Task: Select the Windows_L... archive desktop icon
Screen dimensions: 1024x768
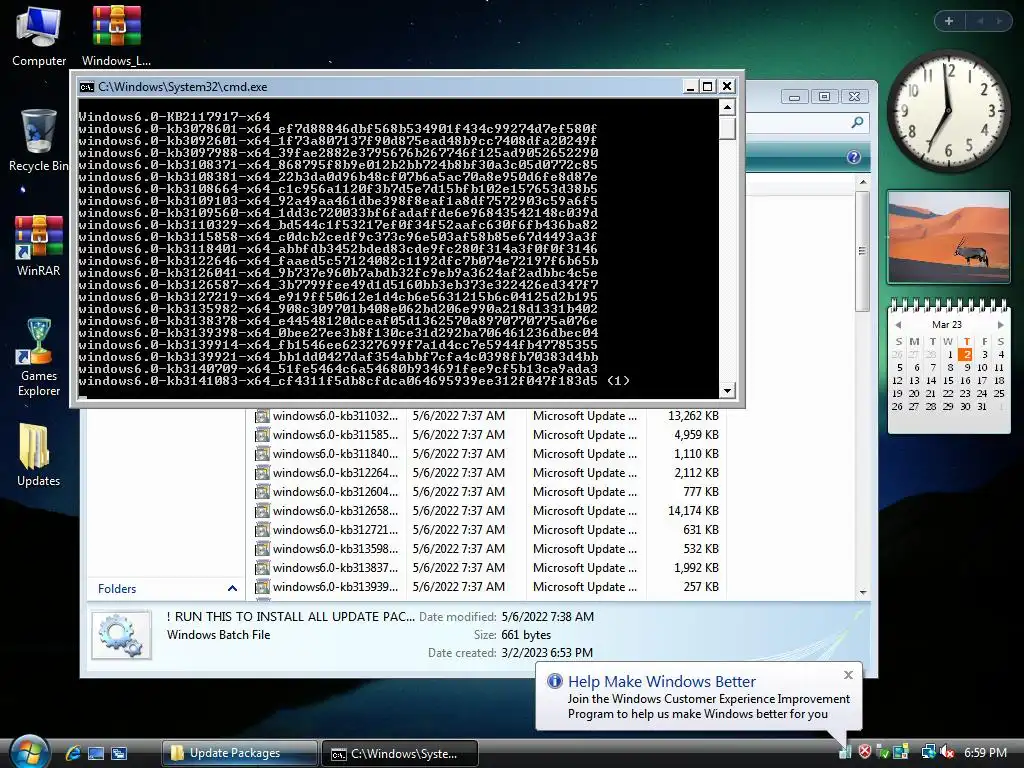Action: 116,36
